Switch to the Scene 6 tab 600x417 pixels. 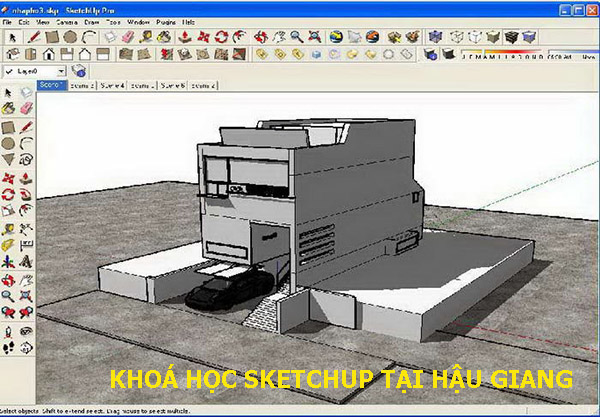click(x=173, y=86)
